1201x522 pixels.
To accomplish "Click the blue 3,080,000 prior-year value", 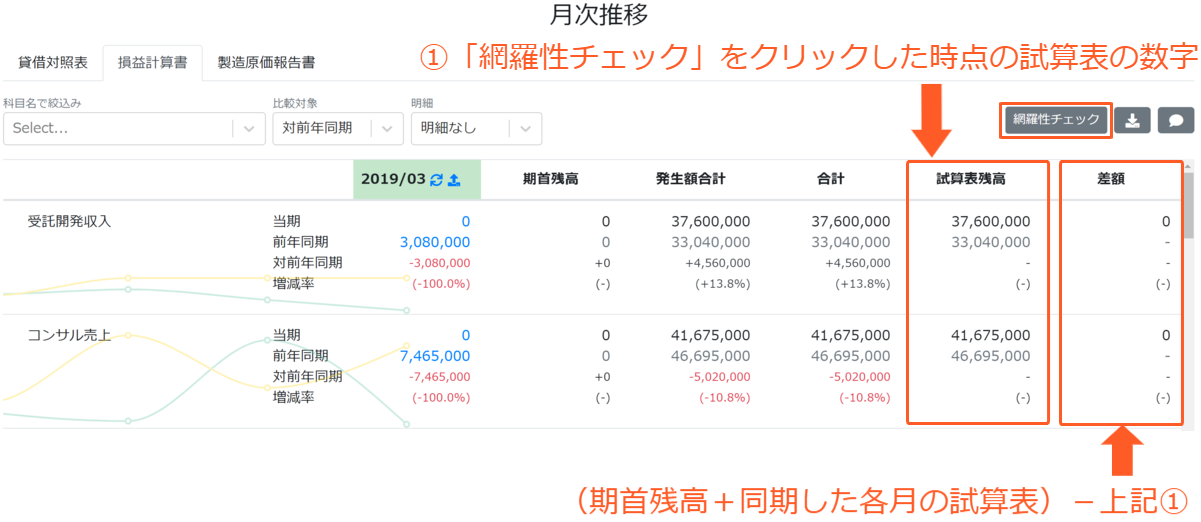I will coord(435,242).
